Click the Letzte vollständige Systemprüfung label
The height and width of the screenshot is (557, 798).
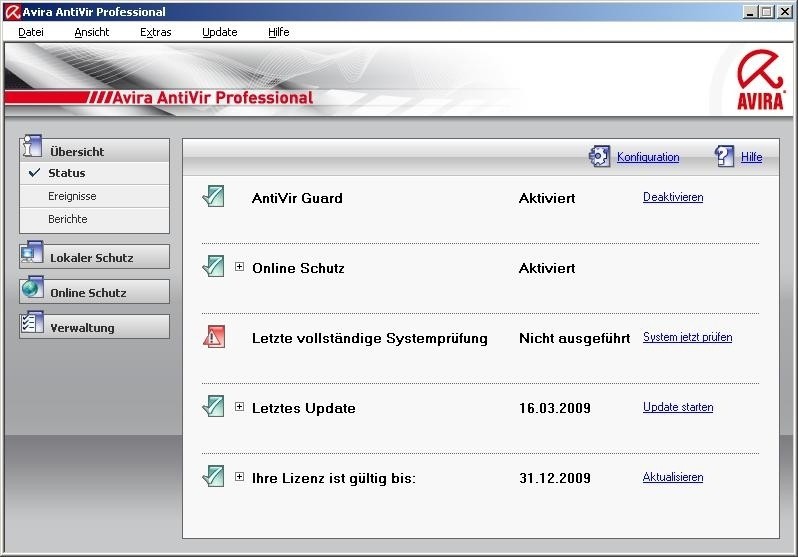pyautogui.click(x=369, y=339)
